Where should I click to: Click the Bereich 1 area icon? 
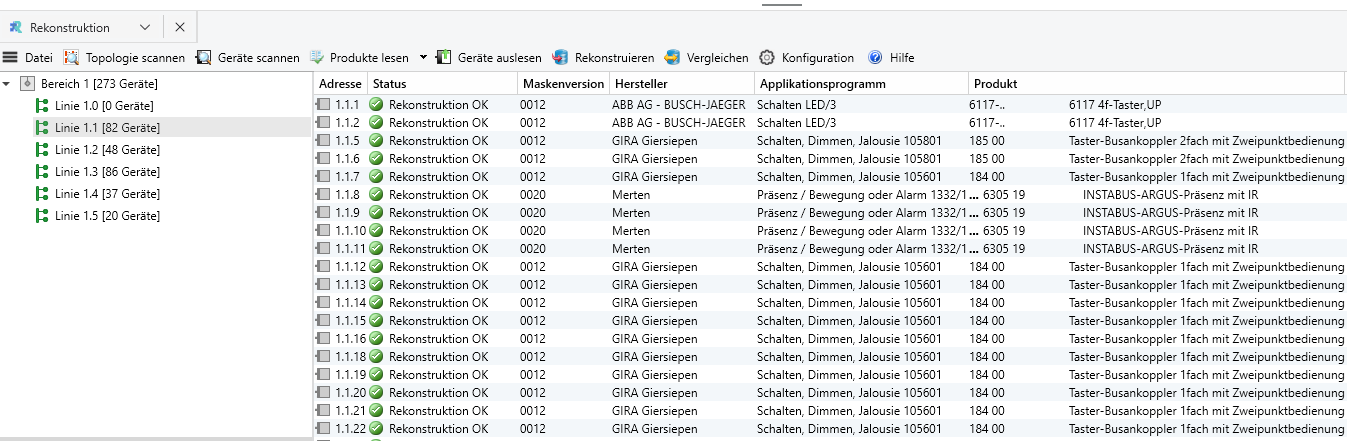[x=27, y=84]
